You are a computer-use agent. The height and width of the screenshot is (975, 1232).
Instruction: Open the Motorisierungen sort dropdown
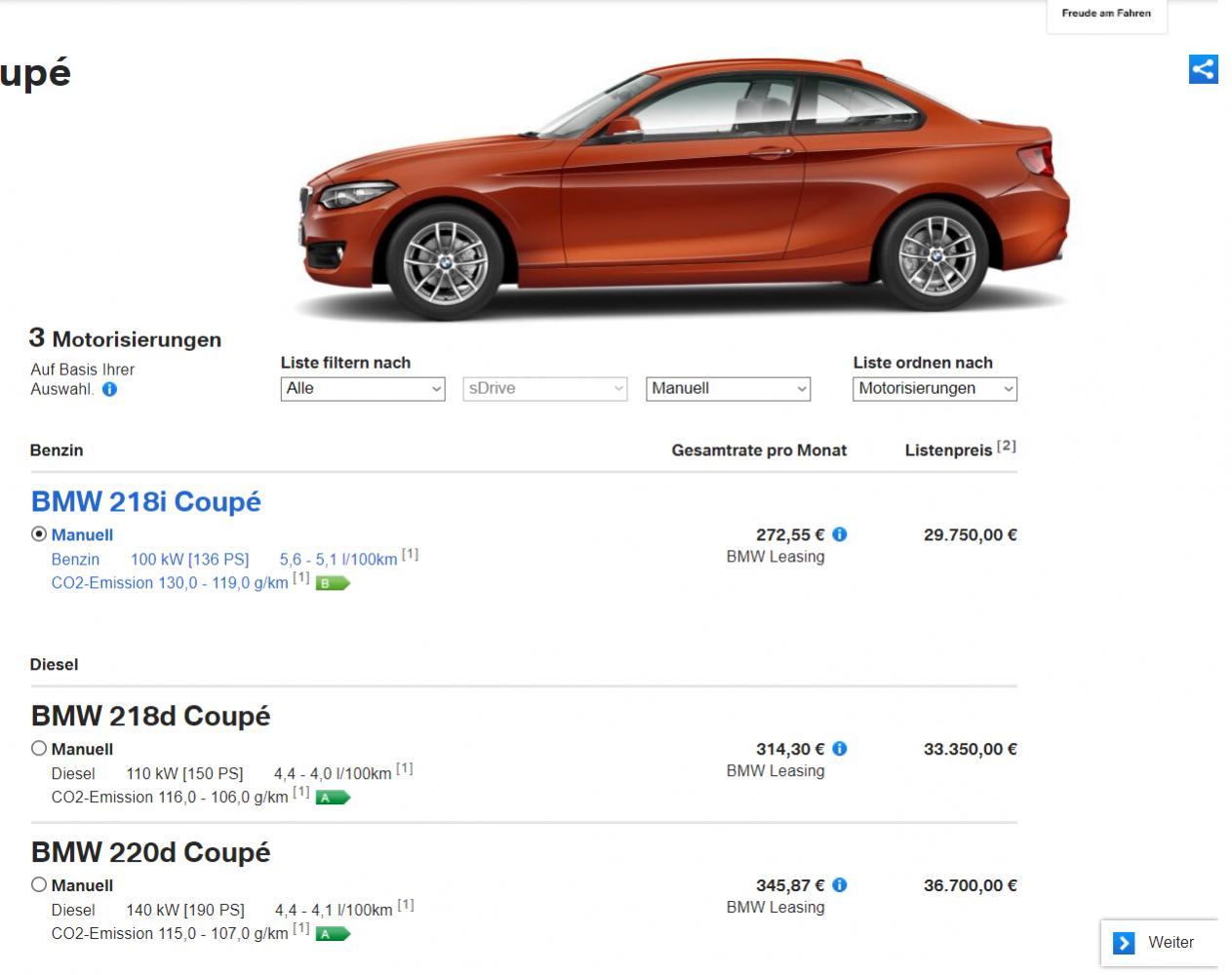[935, 389]
